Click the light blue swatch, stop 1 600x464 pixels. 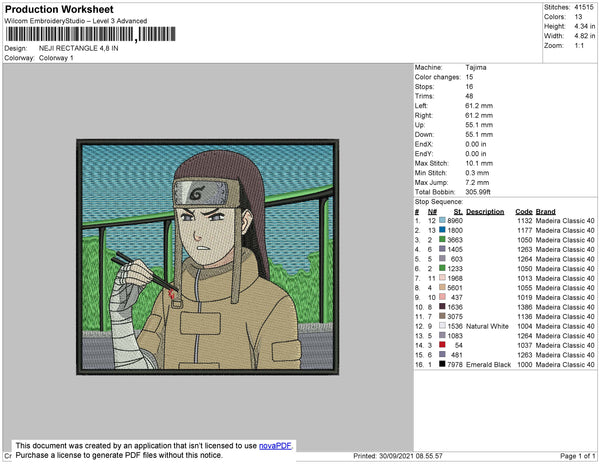point(442,220)
